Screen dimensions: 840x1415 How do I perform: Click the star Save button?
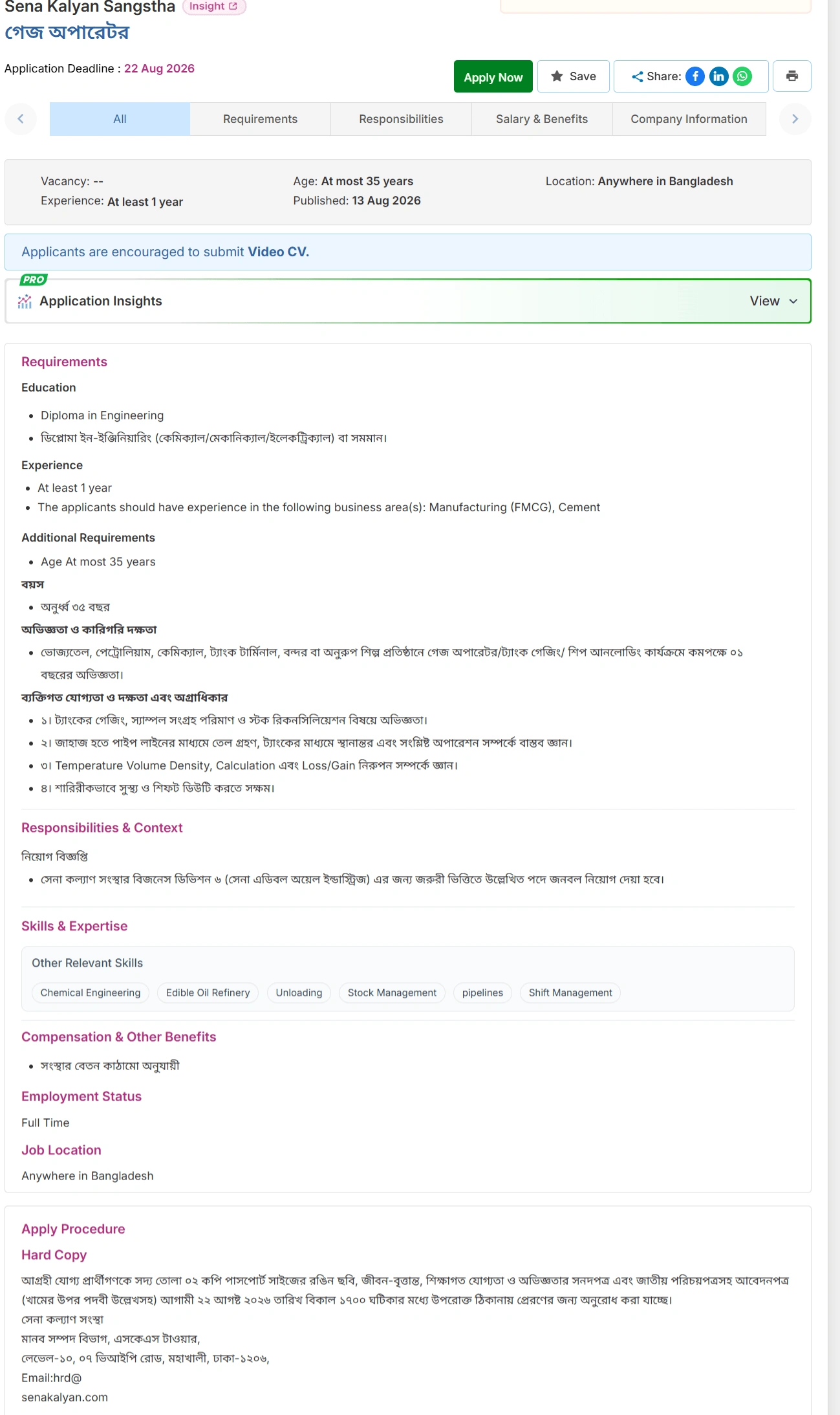[x=574, y=76]
